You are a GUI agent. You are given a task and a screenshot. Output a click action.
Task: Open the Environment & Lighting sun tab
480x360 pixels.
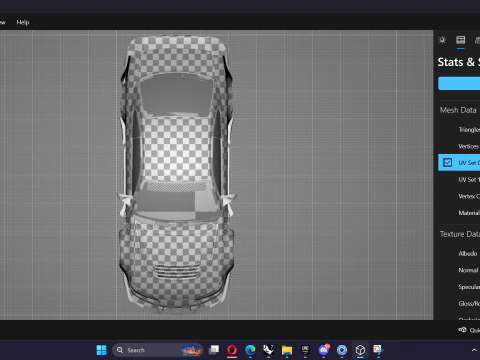click(442, 40)
